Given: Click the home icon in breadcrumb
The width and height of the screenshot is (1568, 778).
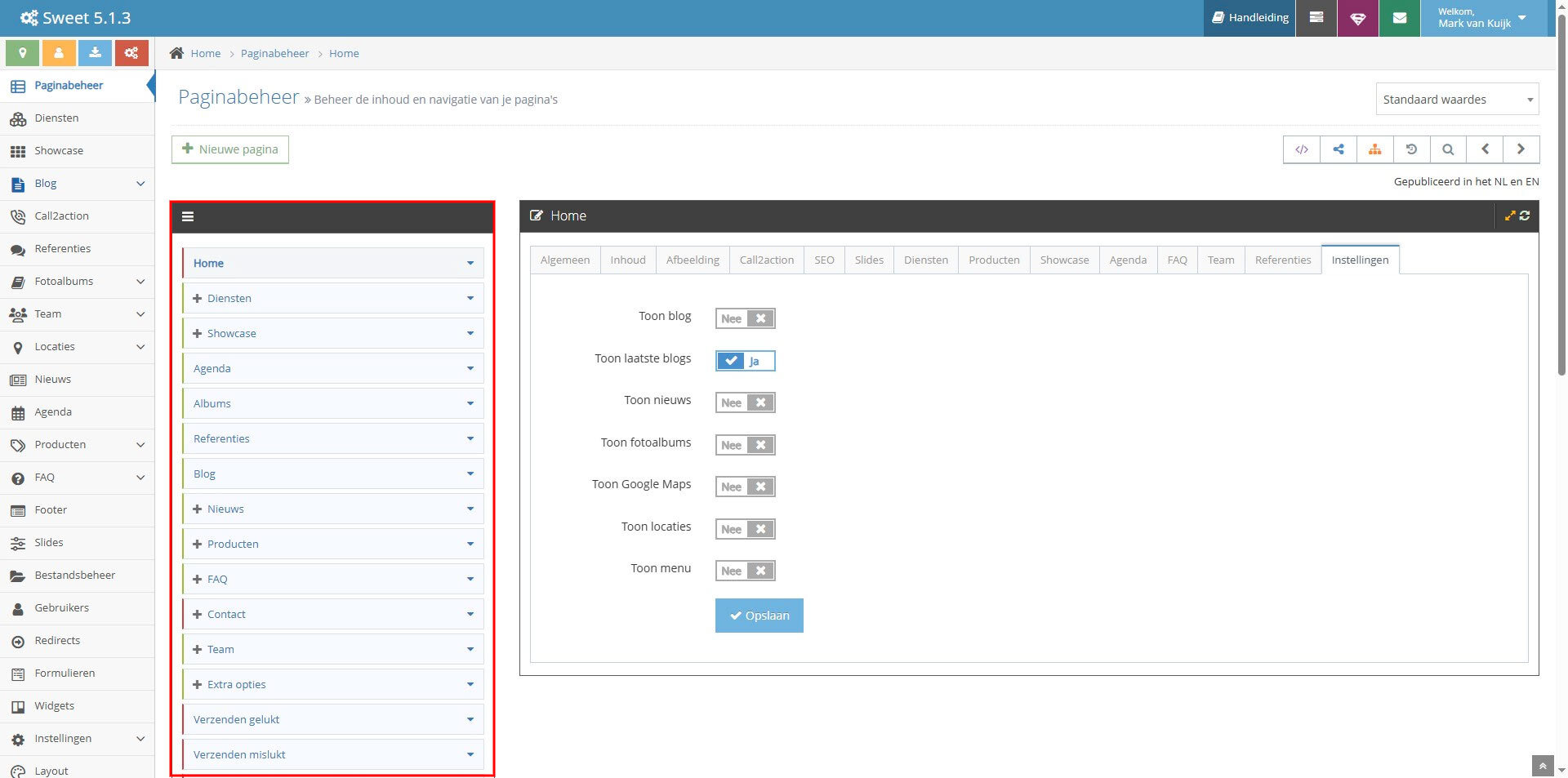Looking at the screenshot, I should pos(176,53).
